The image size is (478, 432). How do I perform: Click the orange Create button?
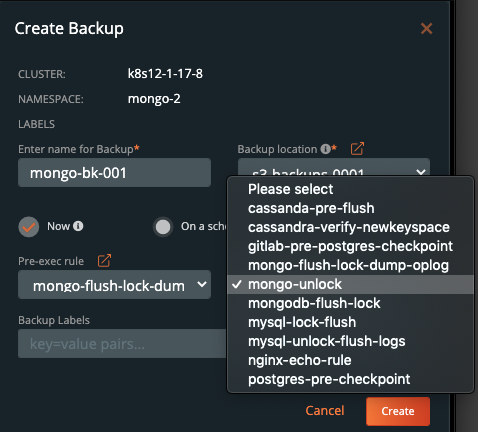398,411
